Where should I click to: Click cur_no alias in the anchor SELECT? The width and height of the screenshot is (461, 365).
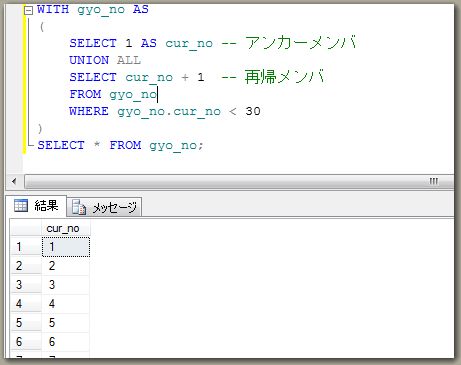(x=189, y=44)
